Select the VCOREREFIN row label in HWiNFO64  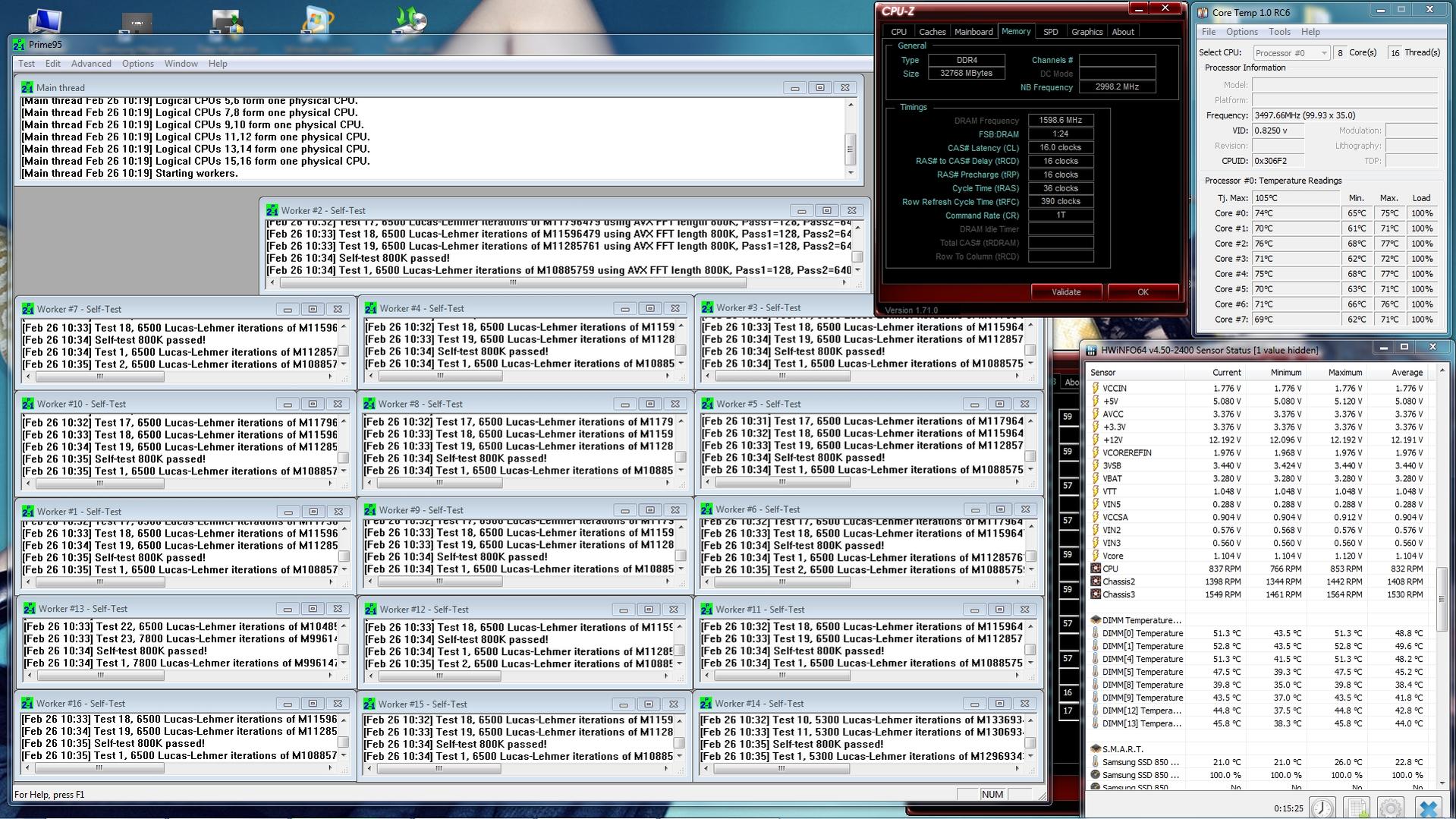click(x=1127, y=452)
